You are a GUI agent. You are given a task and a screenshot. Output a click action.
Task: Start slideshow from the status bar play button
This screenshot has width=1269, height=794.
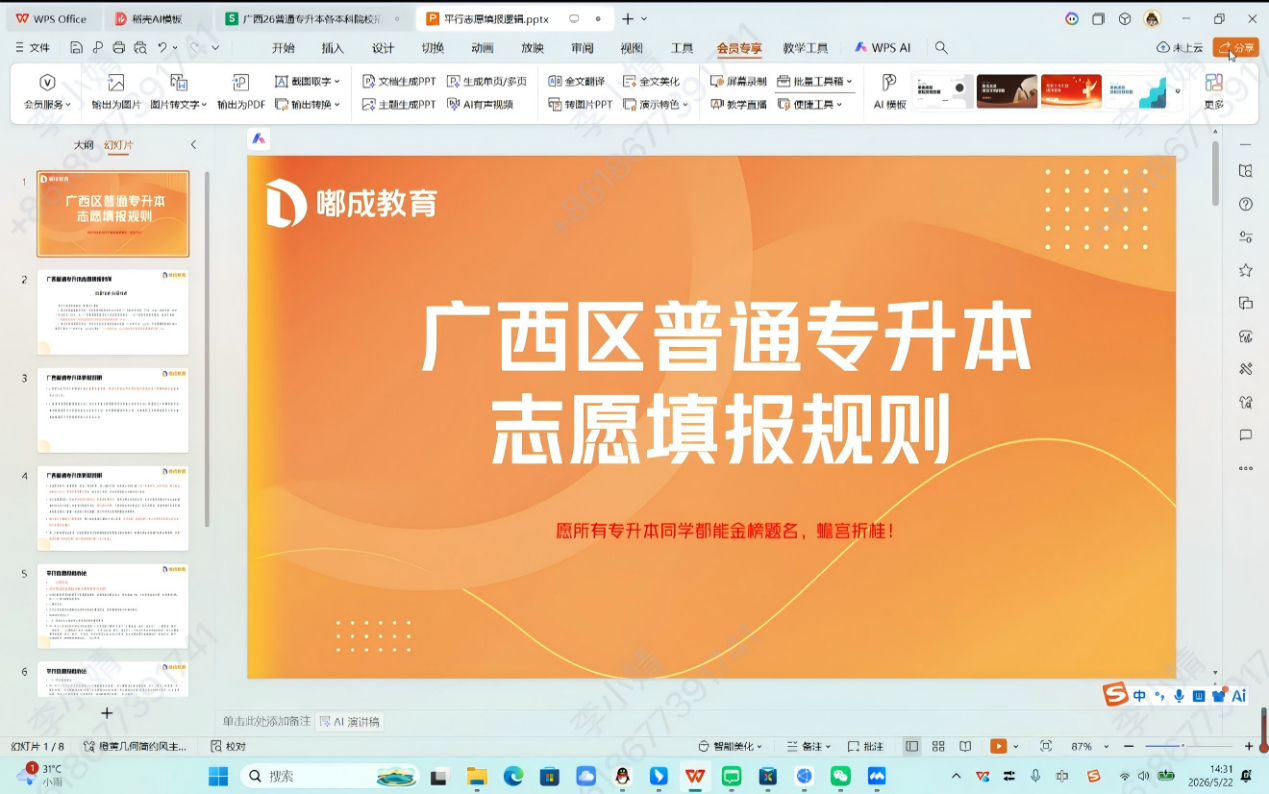tap(998, 746)
